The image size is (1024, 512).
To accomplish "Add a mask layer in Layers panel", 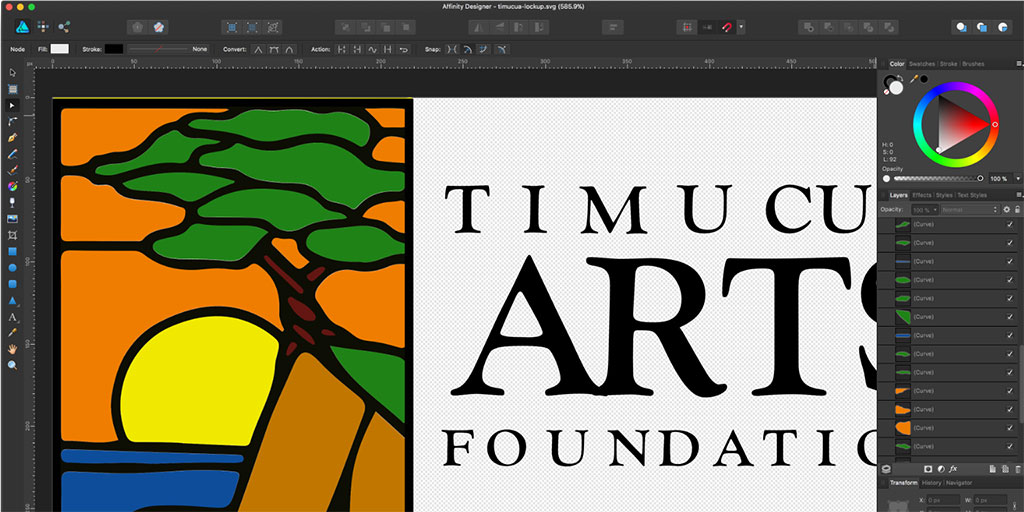I will 927,469.
